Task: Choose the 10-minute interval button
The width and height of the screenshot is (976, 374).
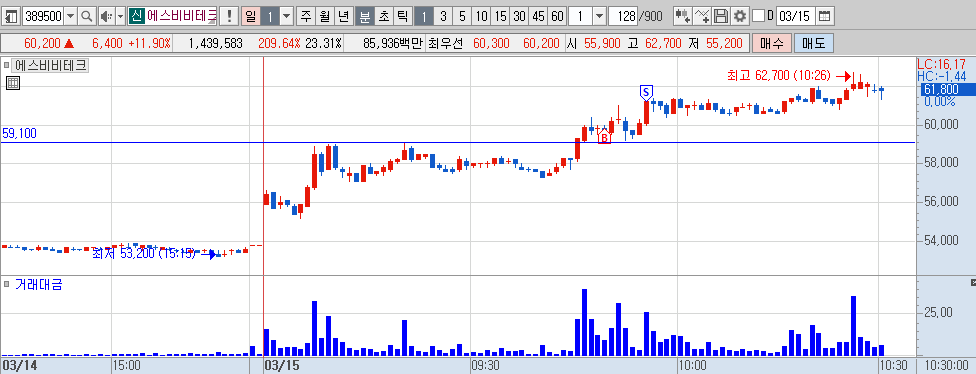Action: tap(481, 16)
